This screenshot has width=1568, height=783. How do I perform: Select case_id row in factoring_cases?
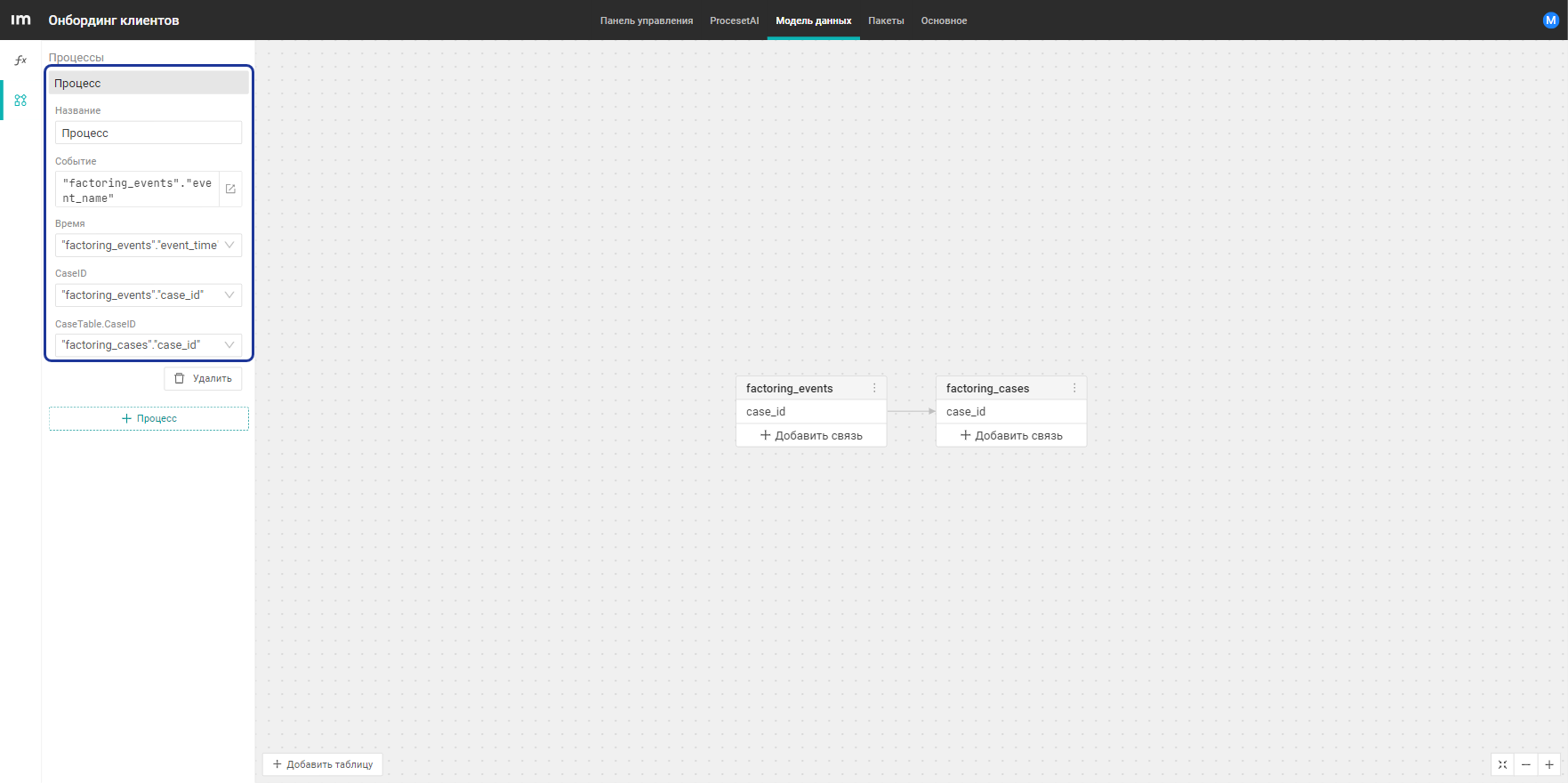click(1011, 411)
